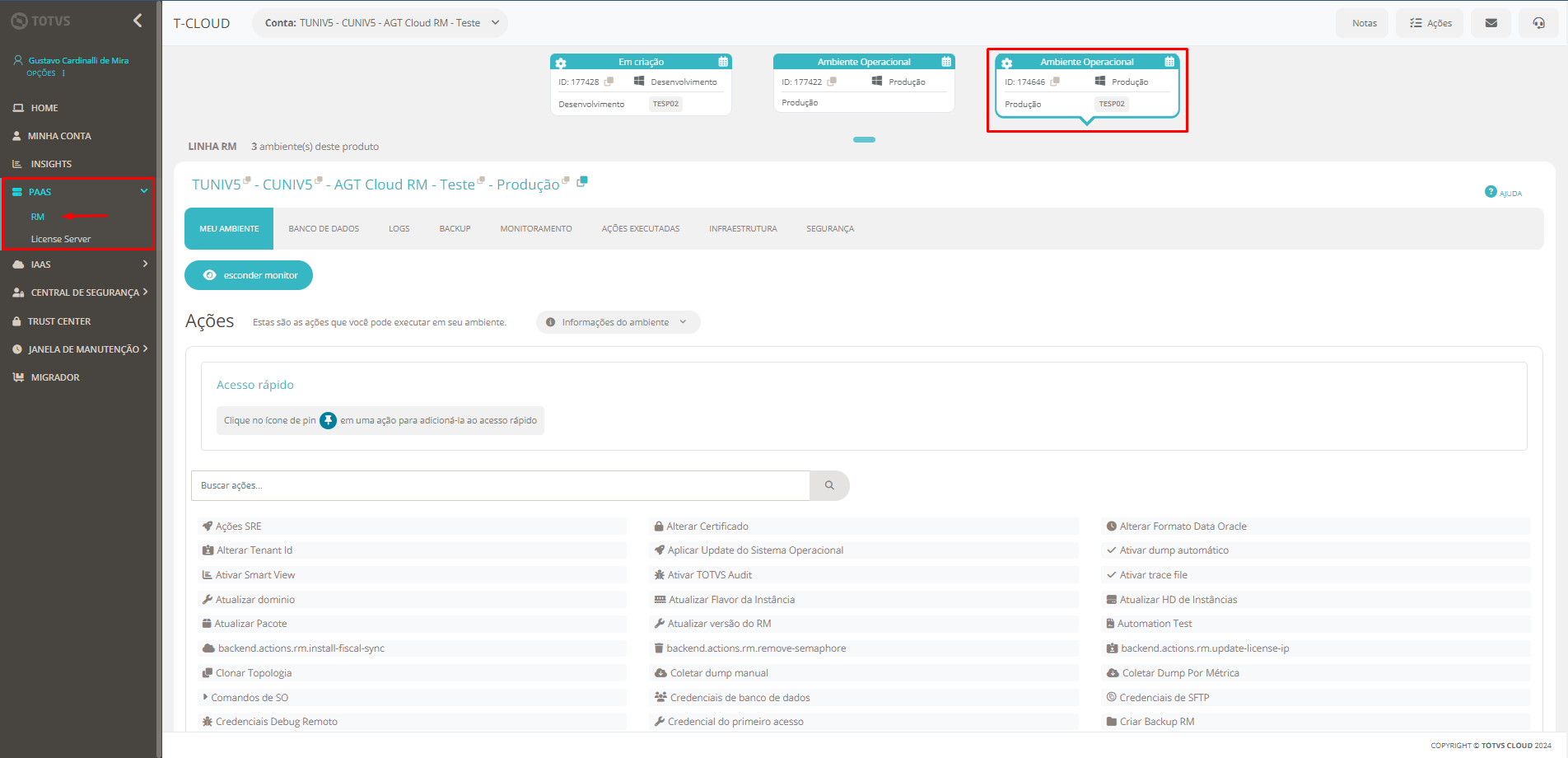Switch to Logs tab
Viewport: 1568px width, 758px height.
[x=399, y=229]
